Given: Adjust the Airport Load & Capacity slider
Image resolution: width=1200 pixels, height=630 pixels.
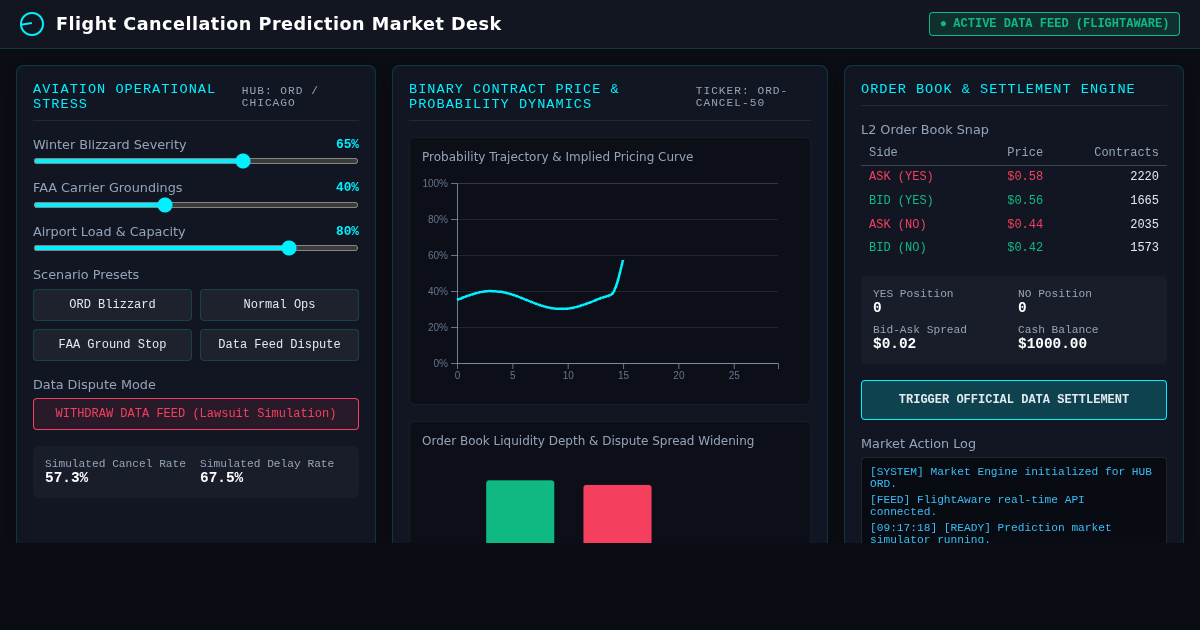Looking at the screenshot, I should click(x=196, y=248).
